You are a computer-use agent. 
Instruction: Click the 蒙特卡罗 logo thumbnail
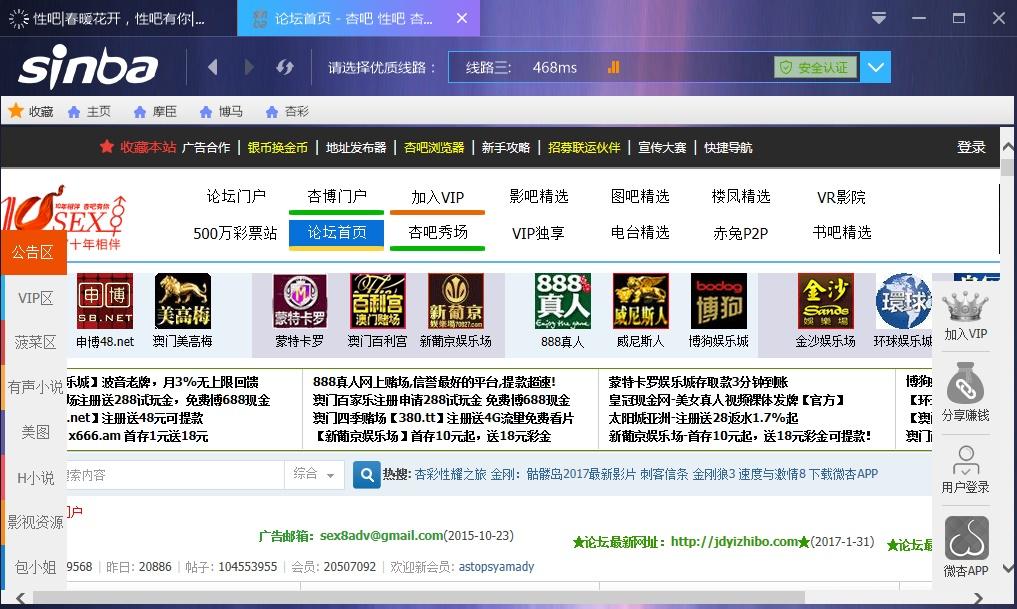[x=300, y=301]
